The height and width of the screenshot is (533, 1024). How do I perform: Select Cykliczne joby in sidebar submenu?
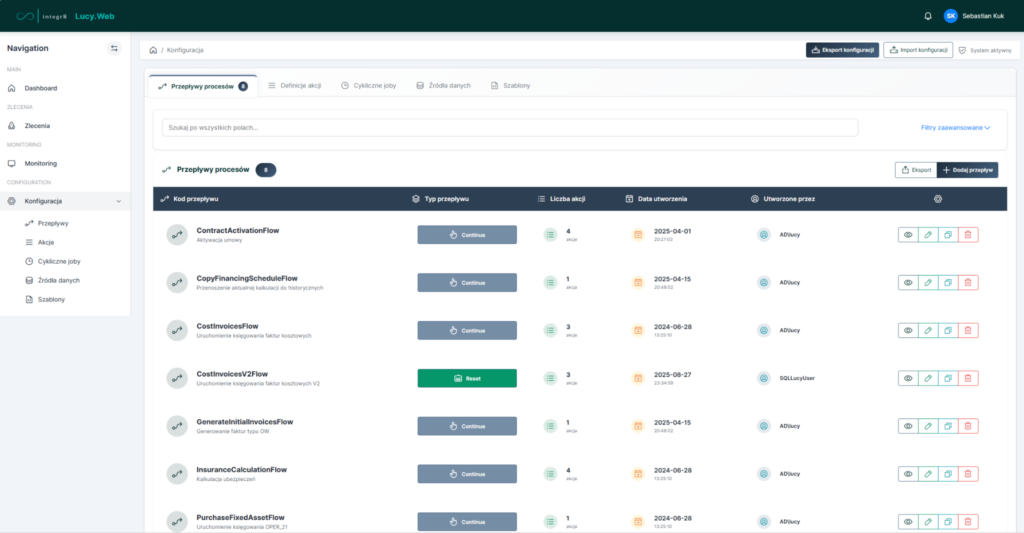tap(59, 261)
